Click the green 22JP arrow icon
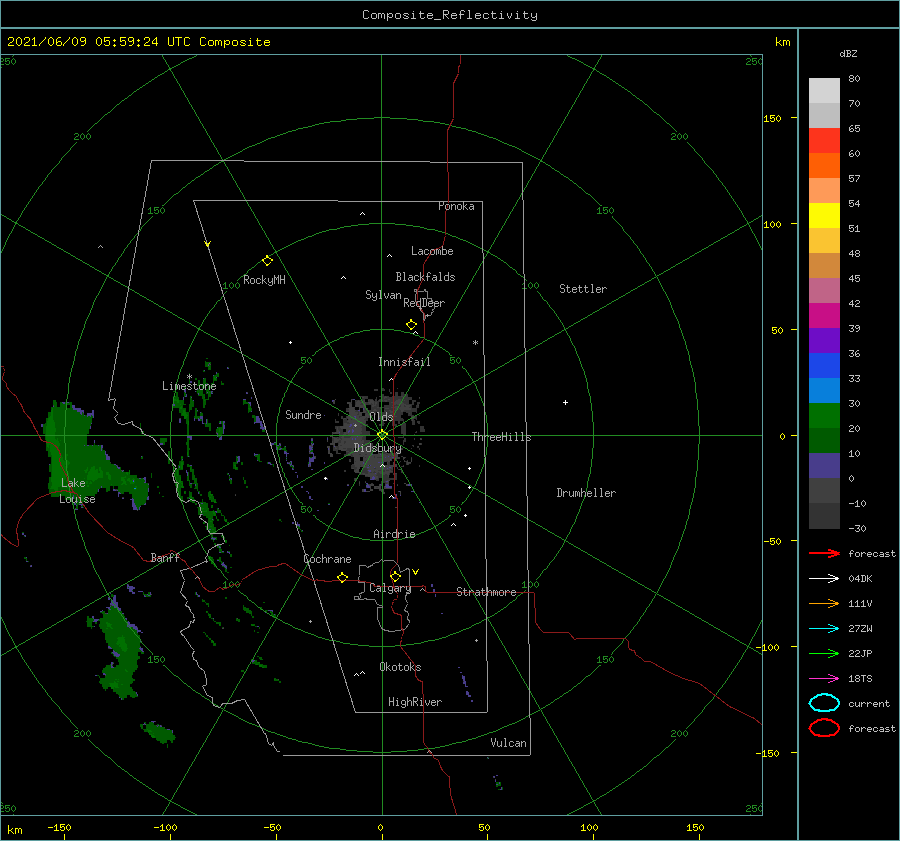The image size is (900, 841). pos(824,653)
